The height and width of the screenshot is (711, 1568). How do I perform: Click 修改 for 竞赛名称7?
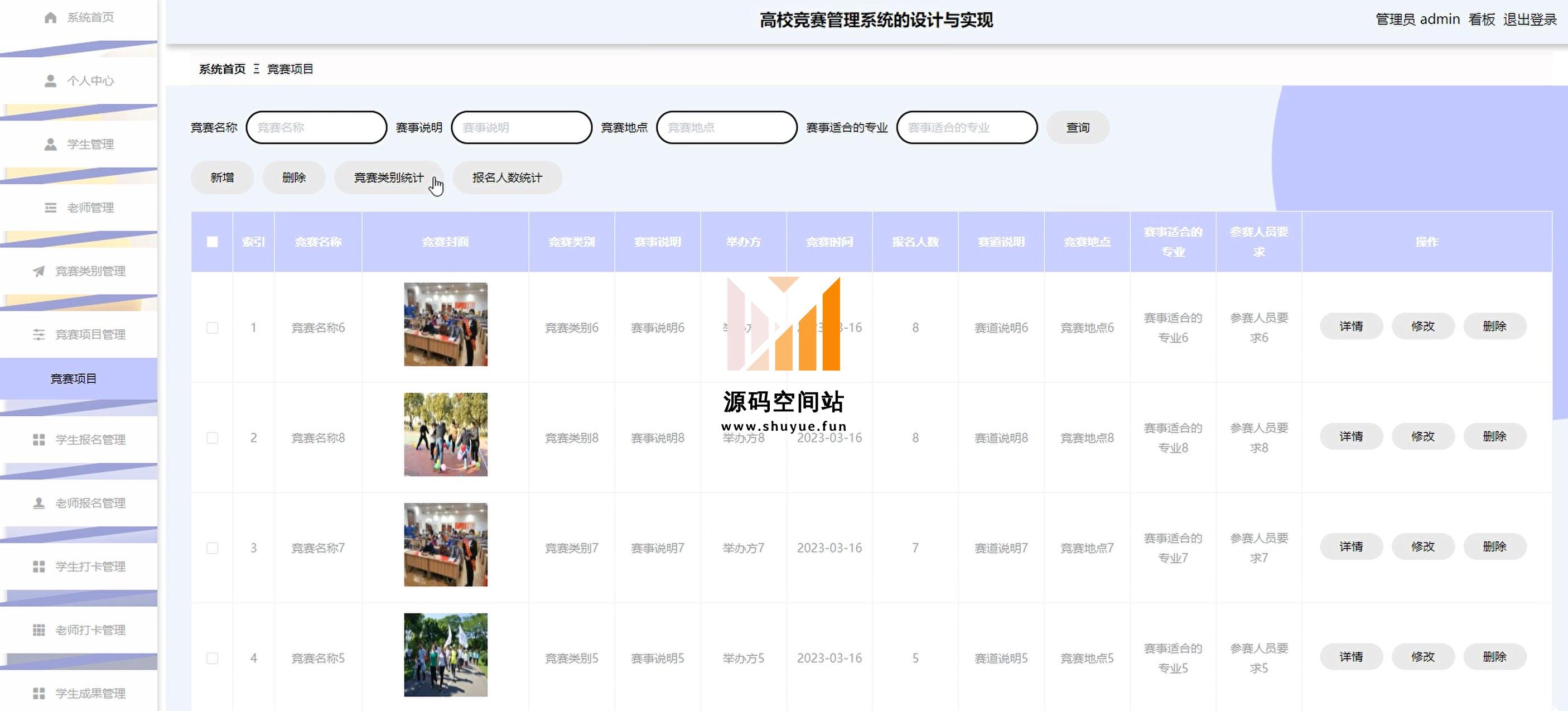click(x=1423, y=546)
